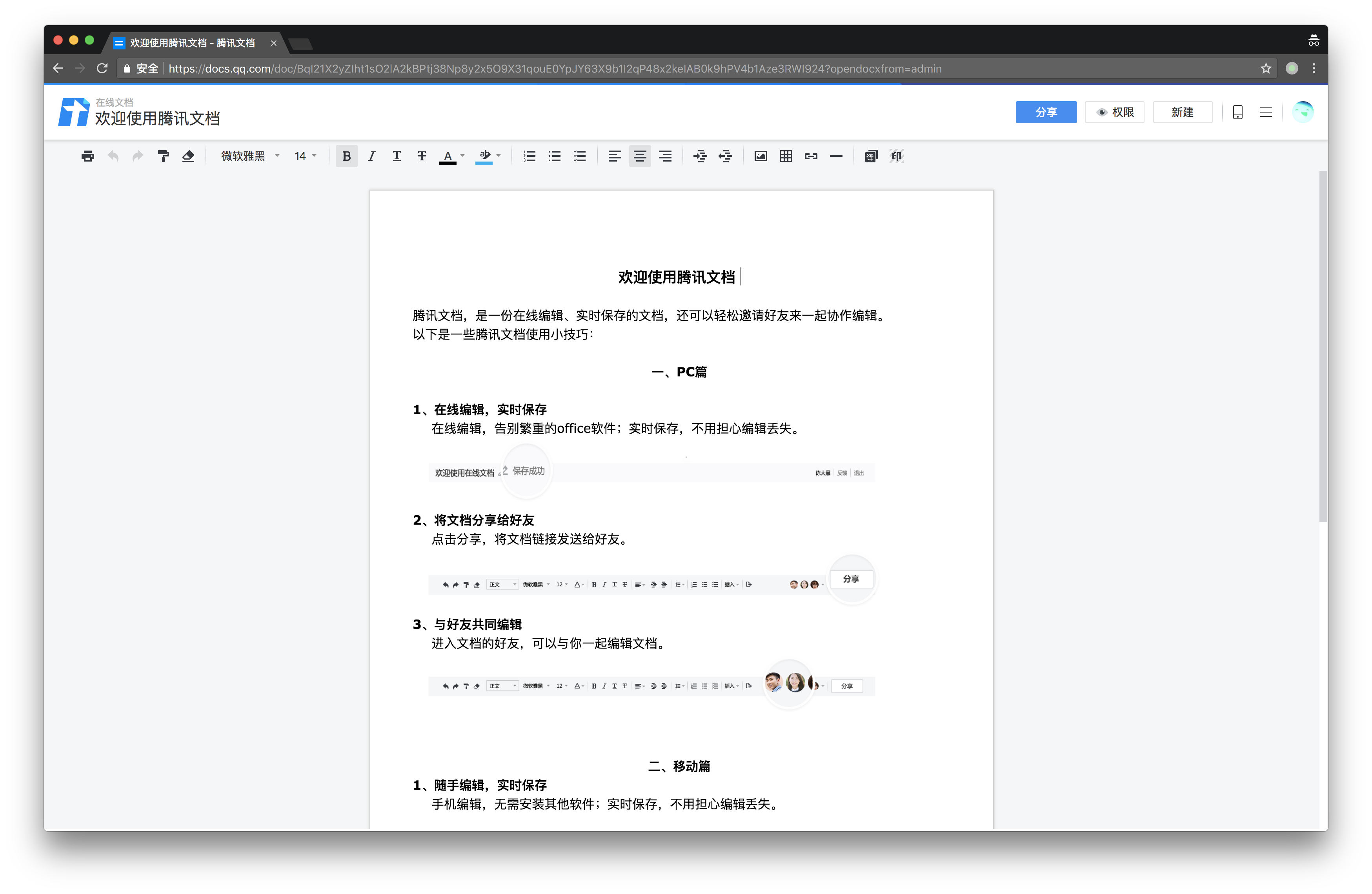
Task: Insert a hyperlink
Action: point(811,156)
